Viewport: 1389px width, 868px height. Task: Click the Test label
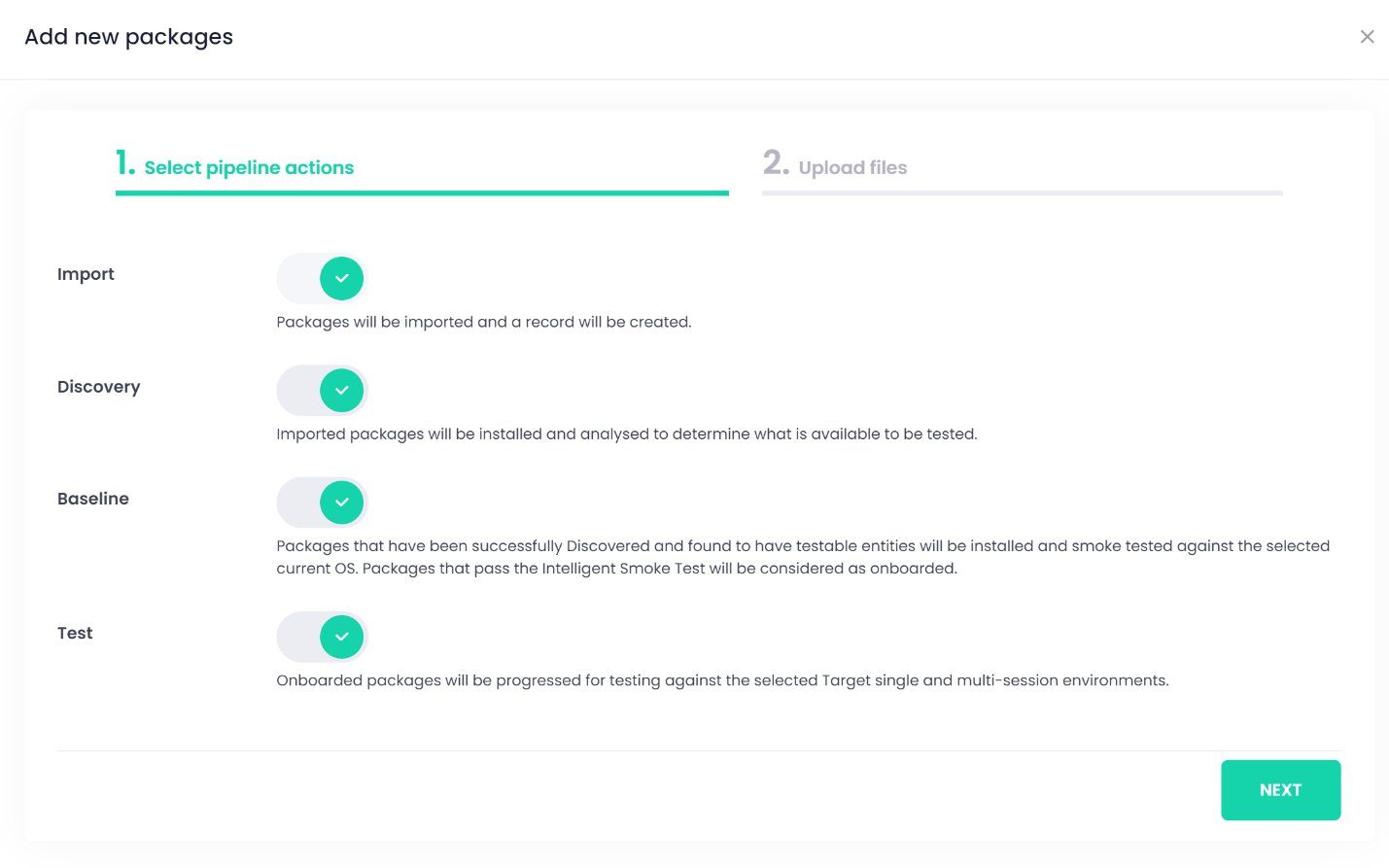(75, 633)
